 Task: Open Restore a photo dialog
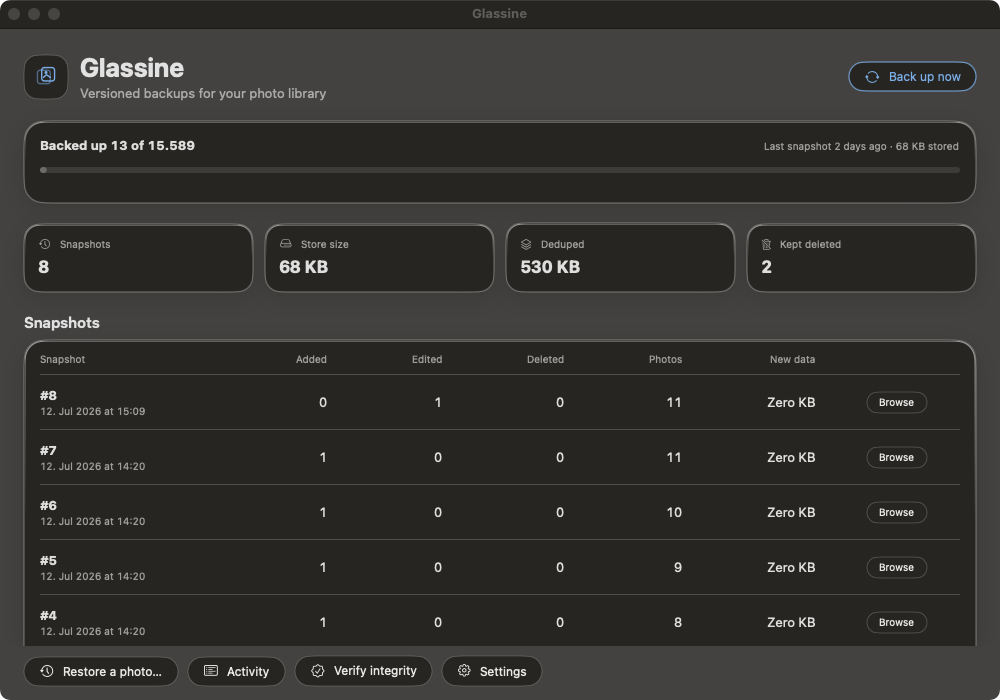pyautogui.click(x=101, y=671)
